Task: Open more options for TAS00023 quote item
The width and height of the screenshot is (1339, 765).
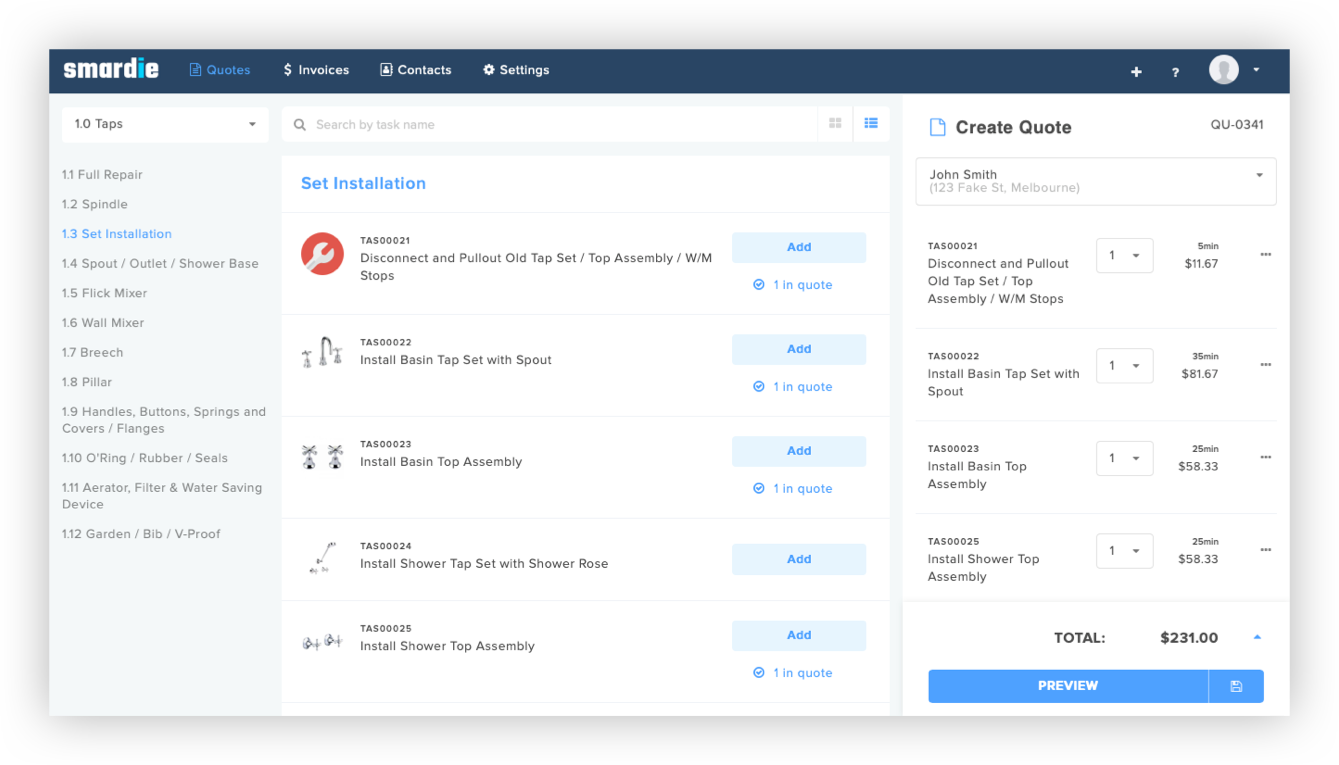Action: click(1265, 457)
